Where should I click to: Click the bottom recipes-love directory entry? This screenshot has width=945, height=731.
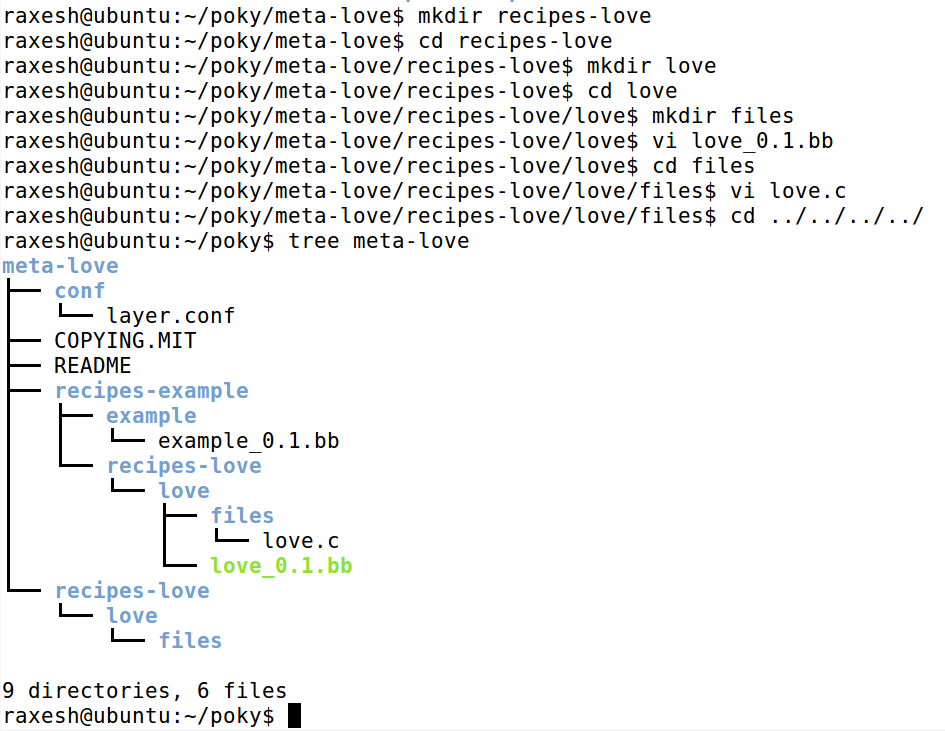132,590
